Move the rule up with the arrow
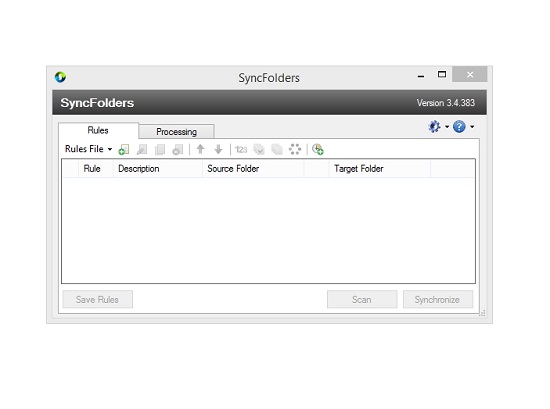 (200, 149)
